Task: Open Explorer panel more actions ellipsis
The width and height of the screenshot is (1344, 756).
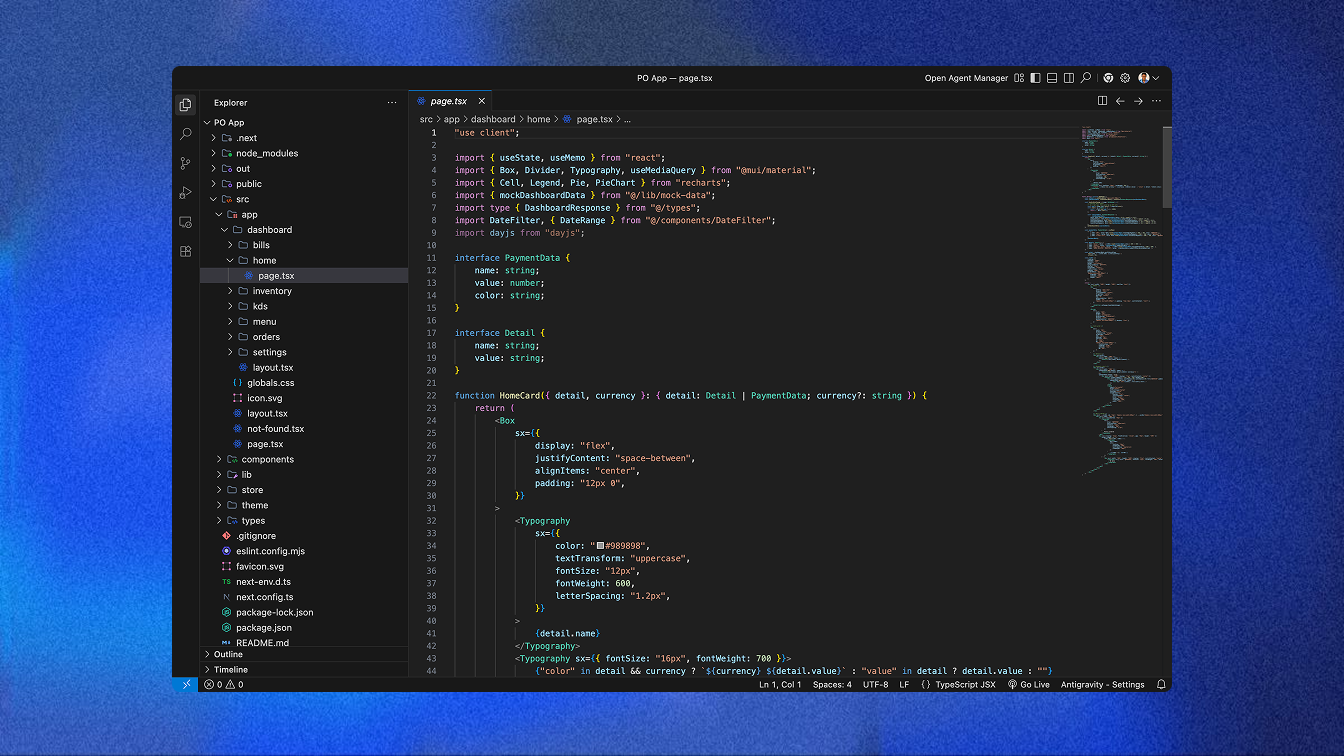Action: [392, 102]
